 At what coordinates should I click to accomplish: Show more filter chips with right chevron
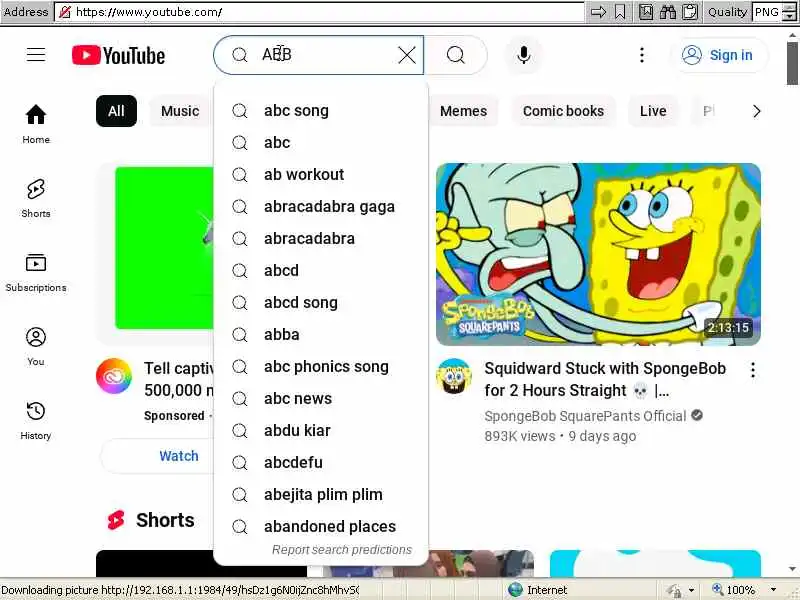757,111
